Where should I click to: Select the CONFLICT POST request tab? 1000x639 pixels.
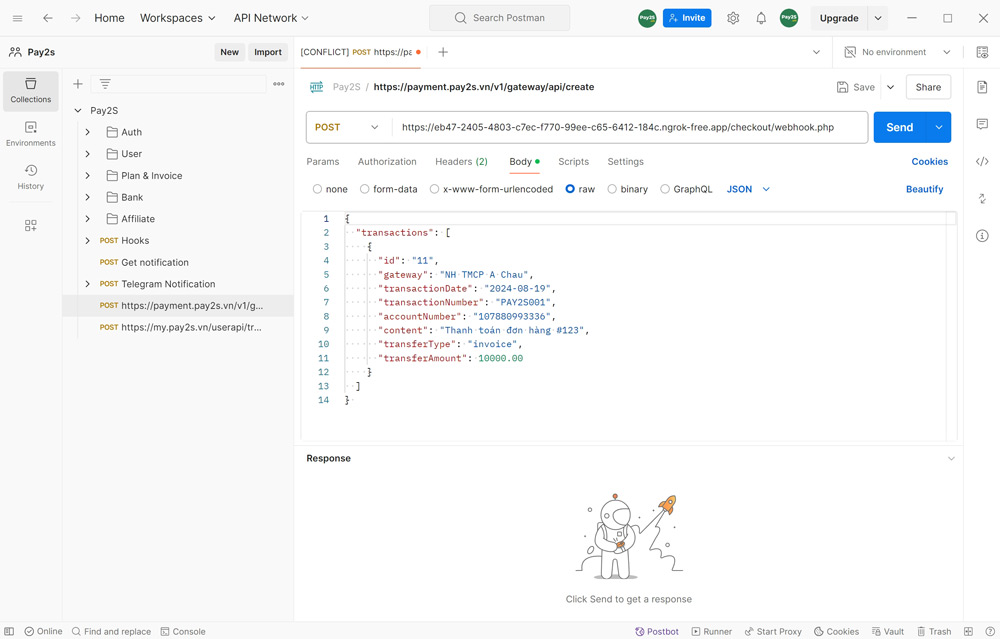[360, 52]
